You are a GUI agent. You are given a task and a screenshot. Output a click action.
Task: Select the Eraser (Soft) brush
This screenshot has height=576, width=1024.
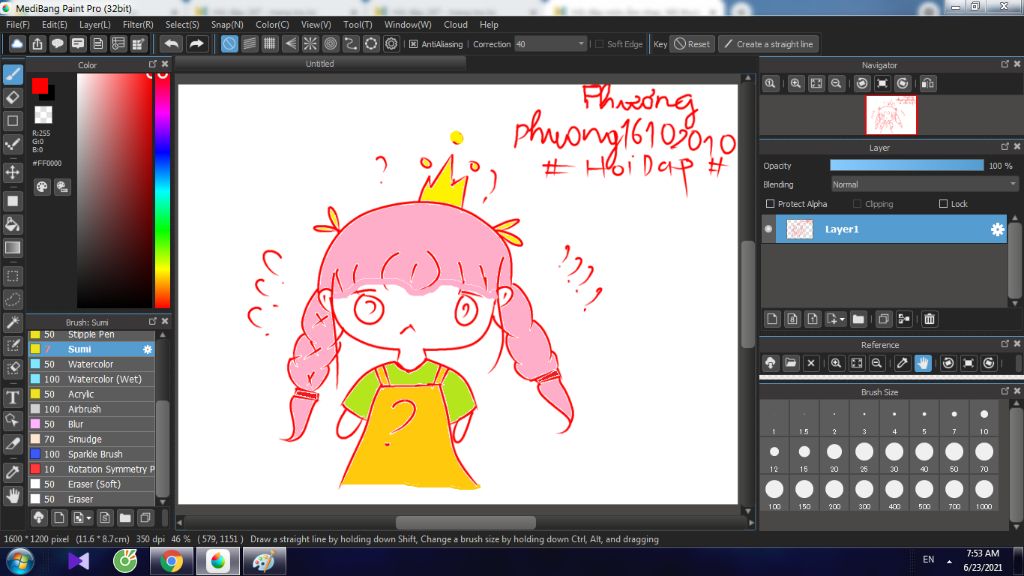91,485
